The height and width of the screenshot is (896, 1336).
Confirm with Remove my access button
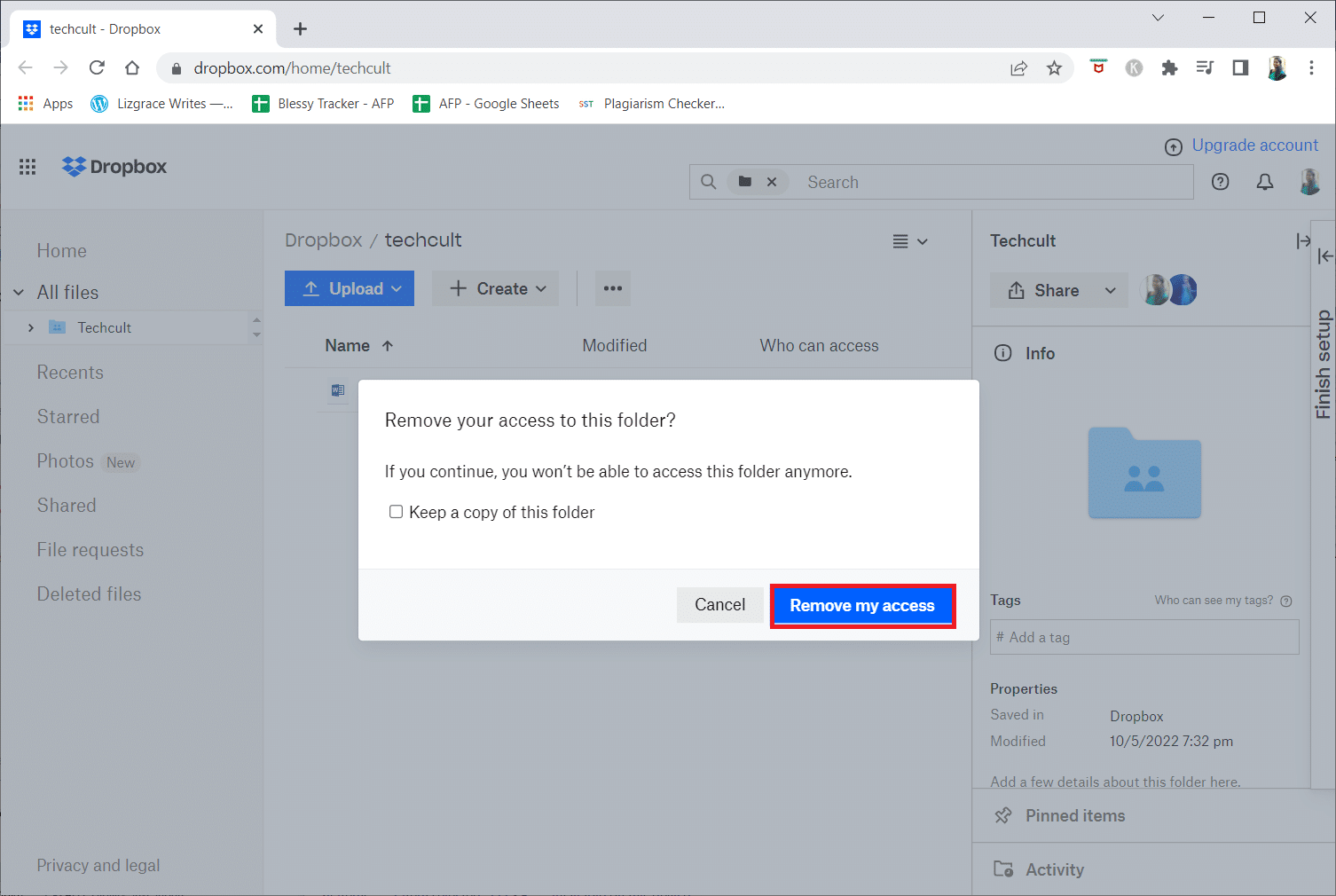click(x=862, y=606)
